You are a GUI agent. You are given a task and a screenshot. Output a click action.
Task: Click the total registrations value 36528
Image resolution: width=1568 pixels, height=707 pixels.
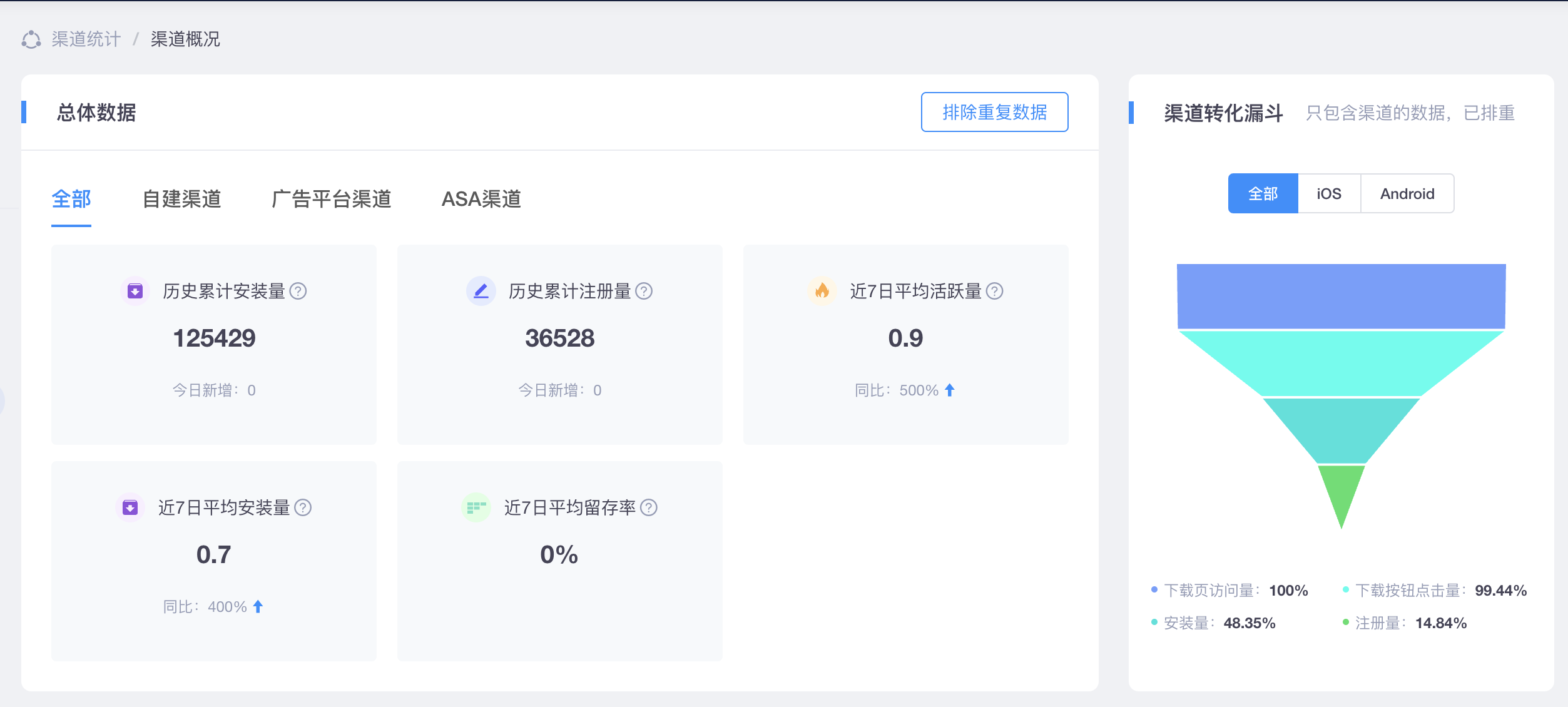pos(560,338)
